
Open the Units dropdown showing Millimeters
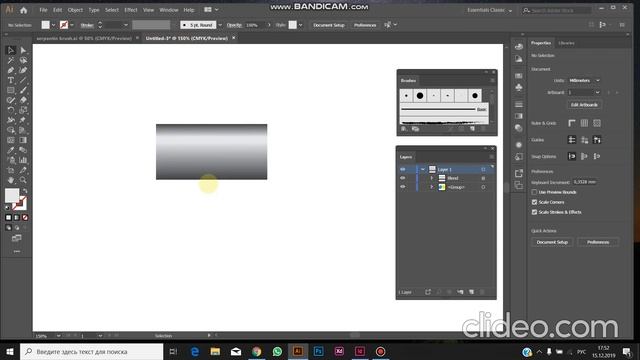584,80
